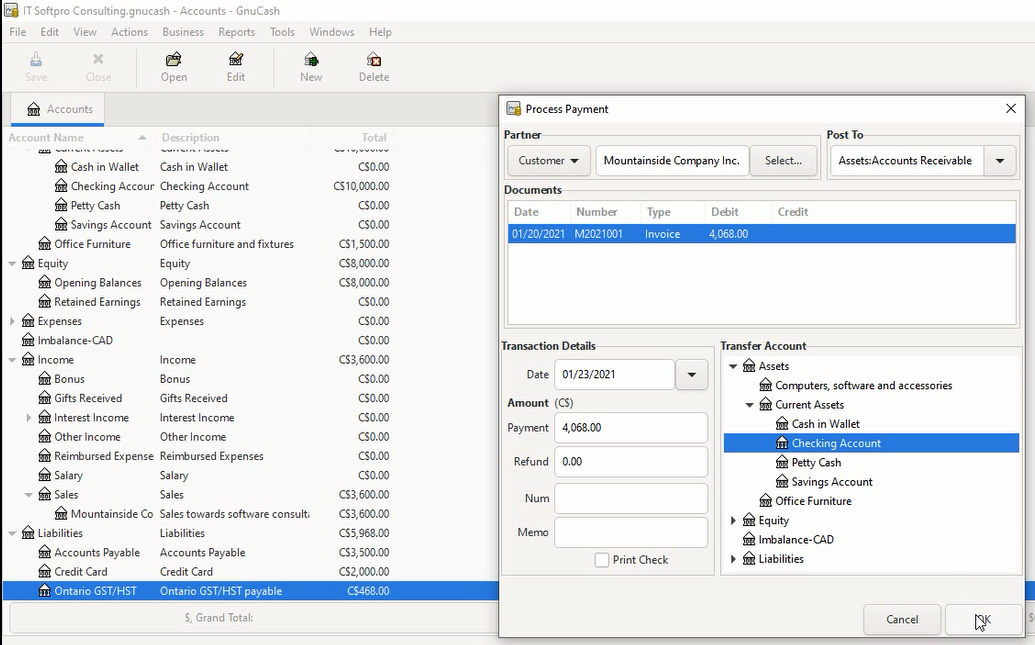
Task: Expand the Expenses account row
Action: pos(13,322)
